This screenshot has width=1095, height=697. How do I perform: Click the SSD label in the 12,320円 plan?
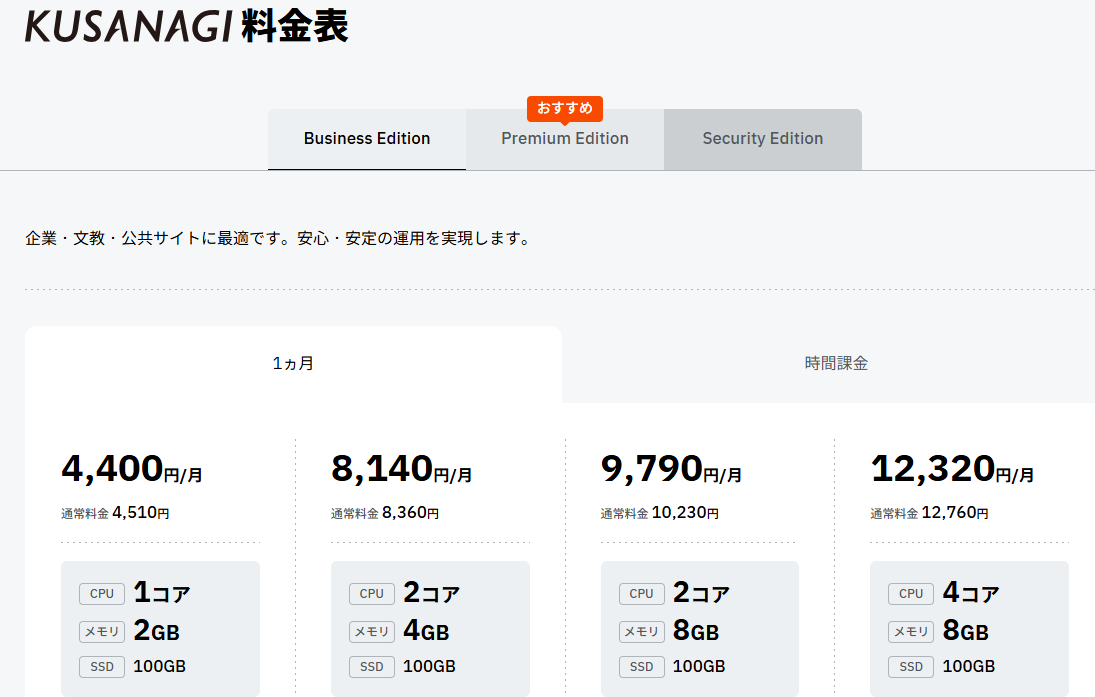tap(911, 667)
